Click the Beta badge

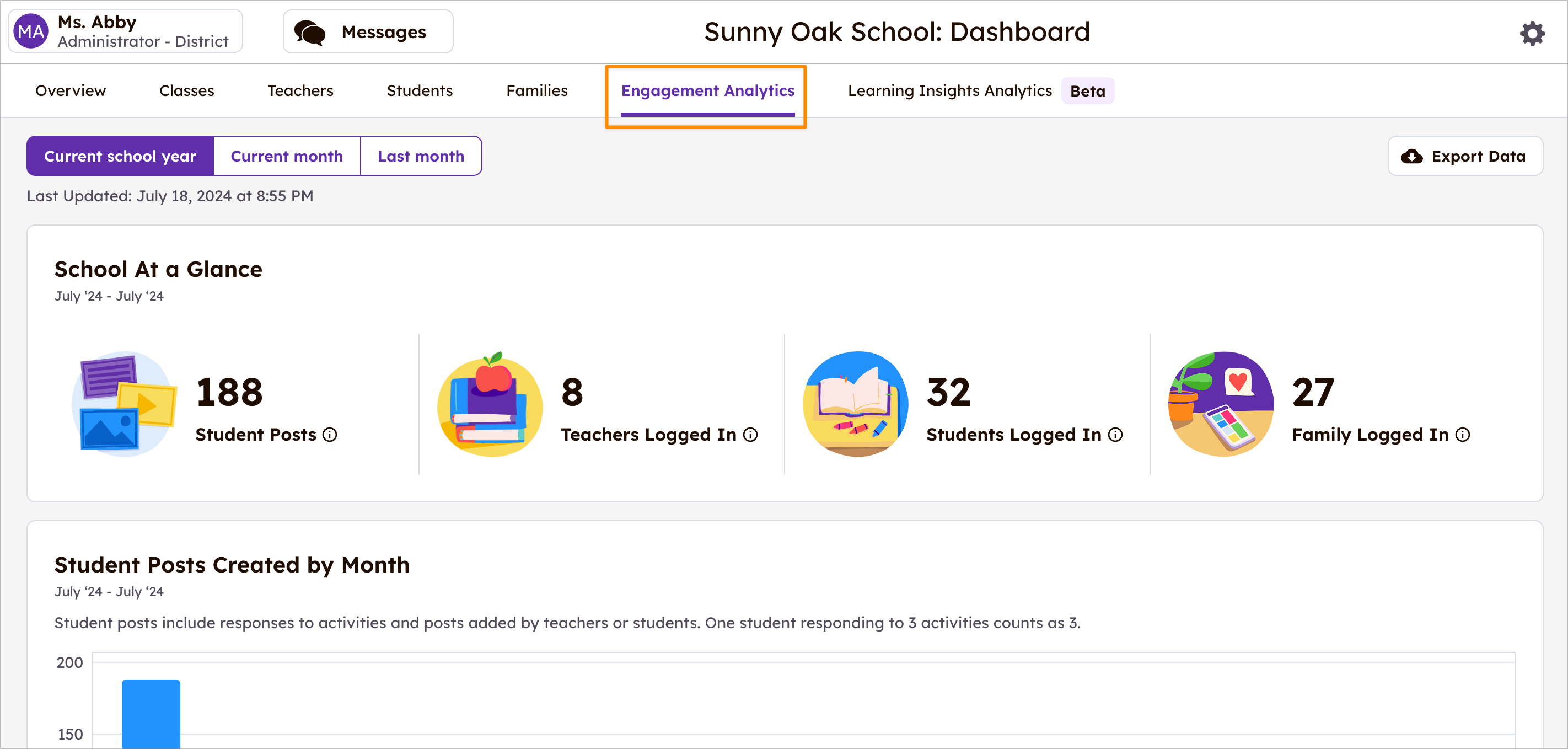coord(1088,90)
